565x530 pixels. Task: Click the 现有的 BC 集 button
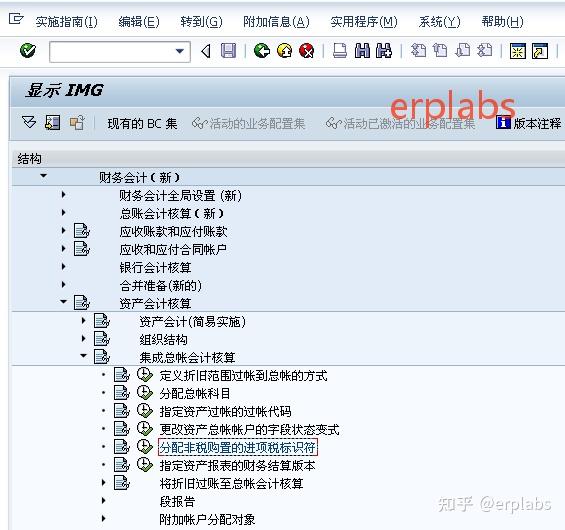(x=142, y=124)
